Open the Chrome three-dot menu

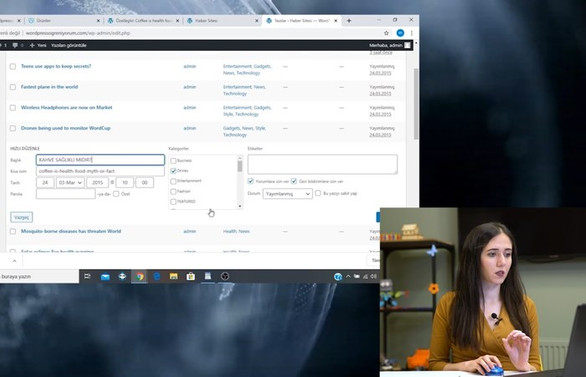tap(411, 33)
